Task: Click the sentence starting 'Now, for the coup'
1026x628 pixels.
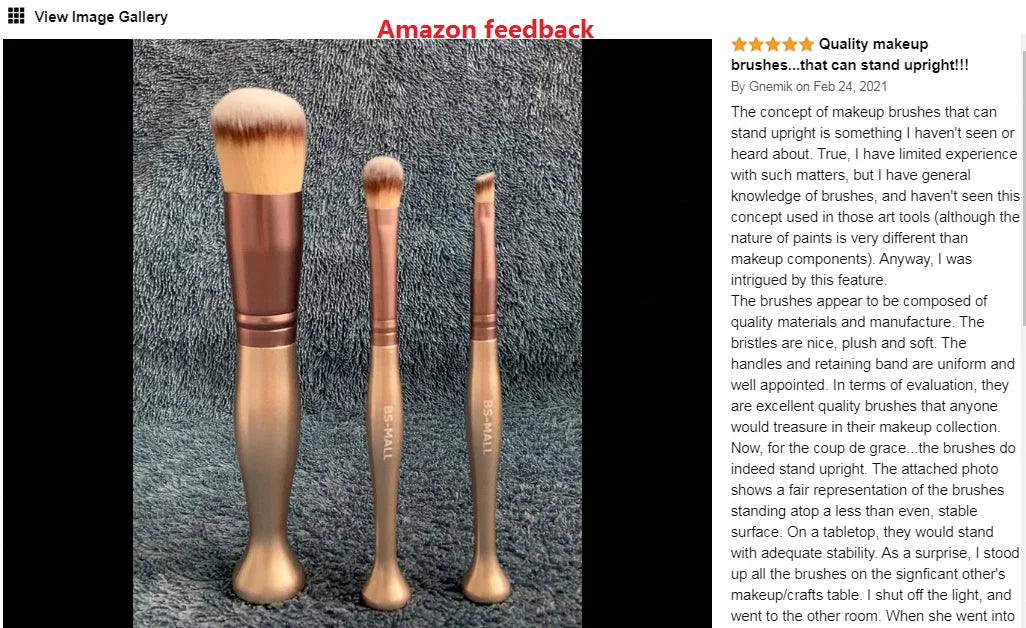Action: point(873,459)
